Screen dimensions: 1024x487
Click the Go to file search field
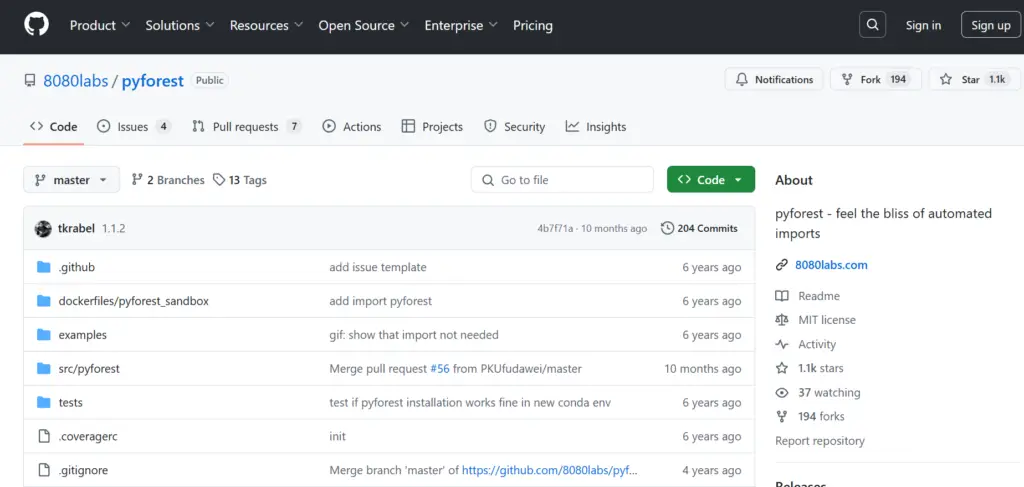pyautogui.click(x=562, y=180)
